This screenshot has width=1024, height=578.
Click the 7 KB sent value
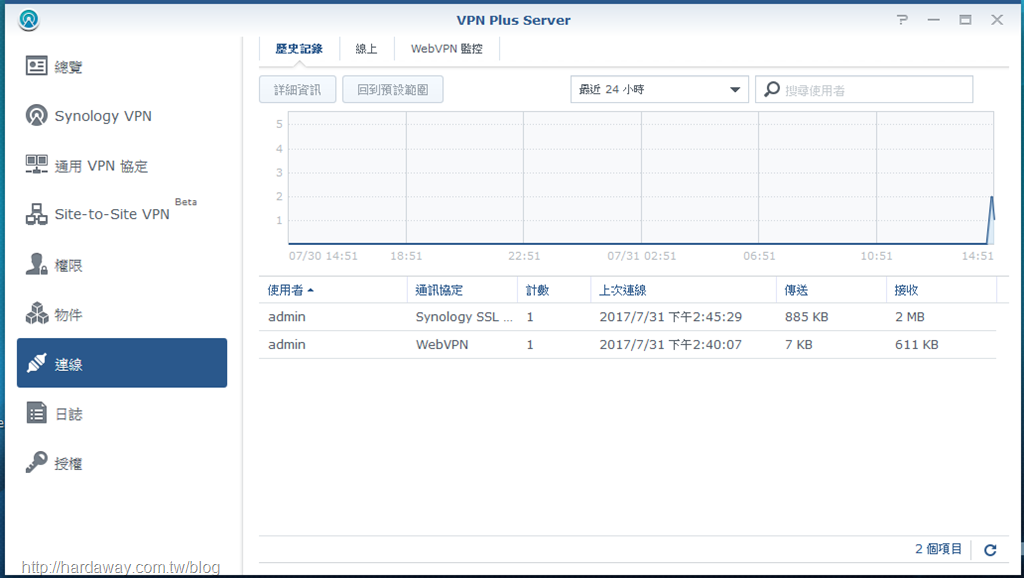[799, 344]
